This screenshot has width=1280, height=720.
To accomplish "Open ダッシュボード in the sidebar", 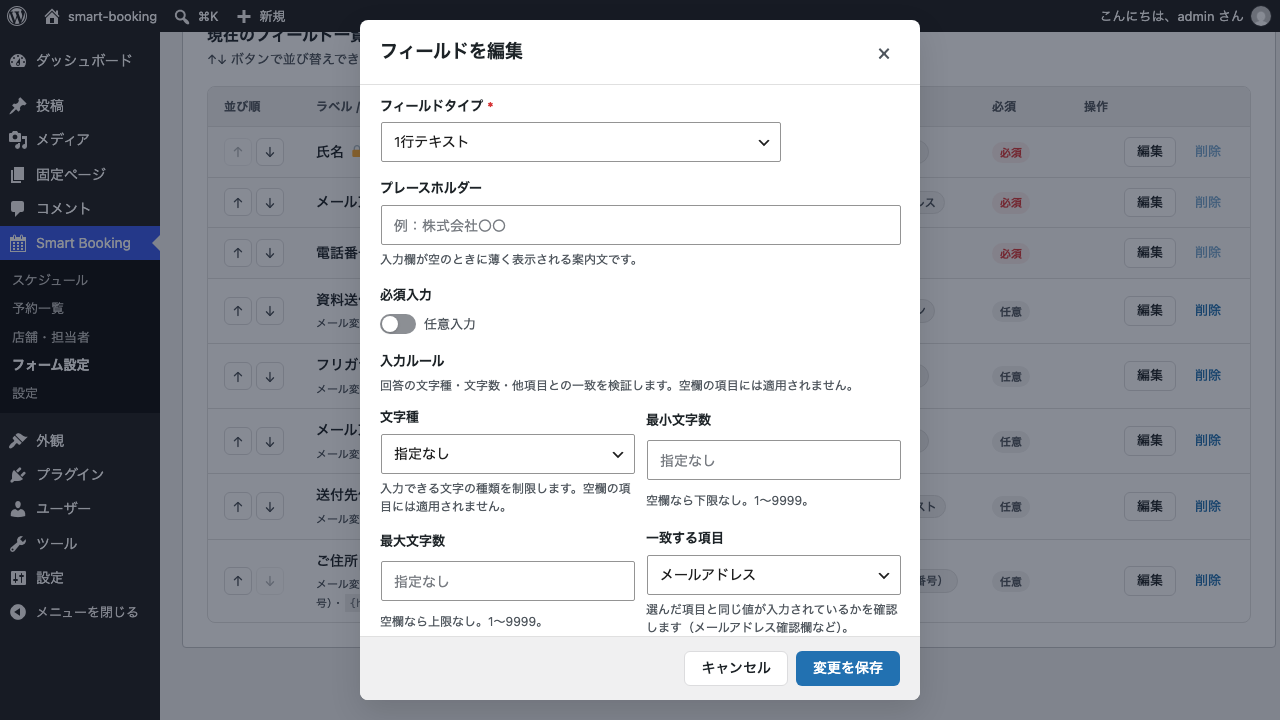I will 80,60.
